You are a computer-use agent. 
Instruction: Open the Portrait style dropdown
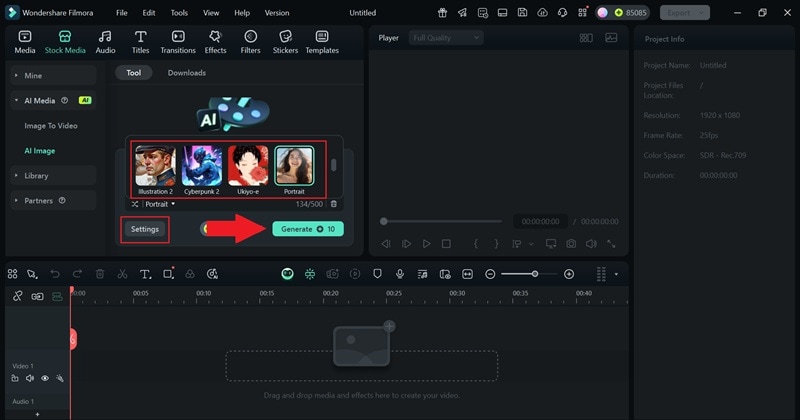(x=160, y=204)
